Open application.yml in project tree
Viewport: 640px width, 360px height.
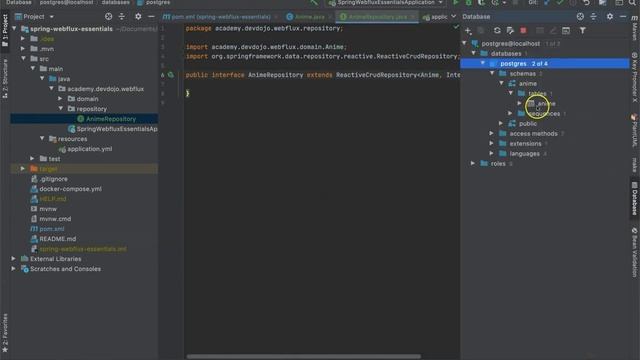click(85, 149)
